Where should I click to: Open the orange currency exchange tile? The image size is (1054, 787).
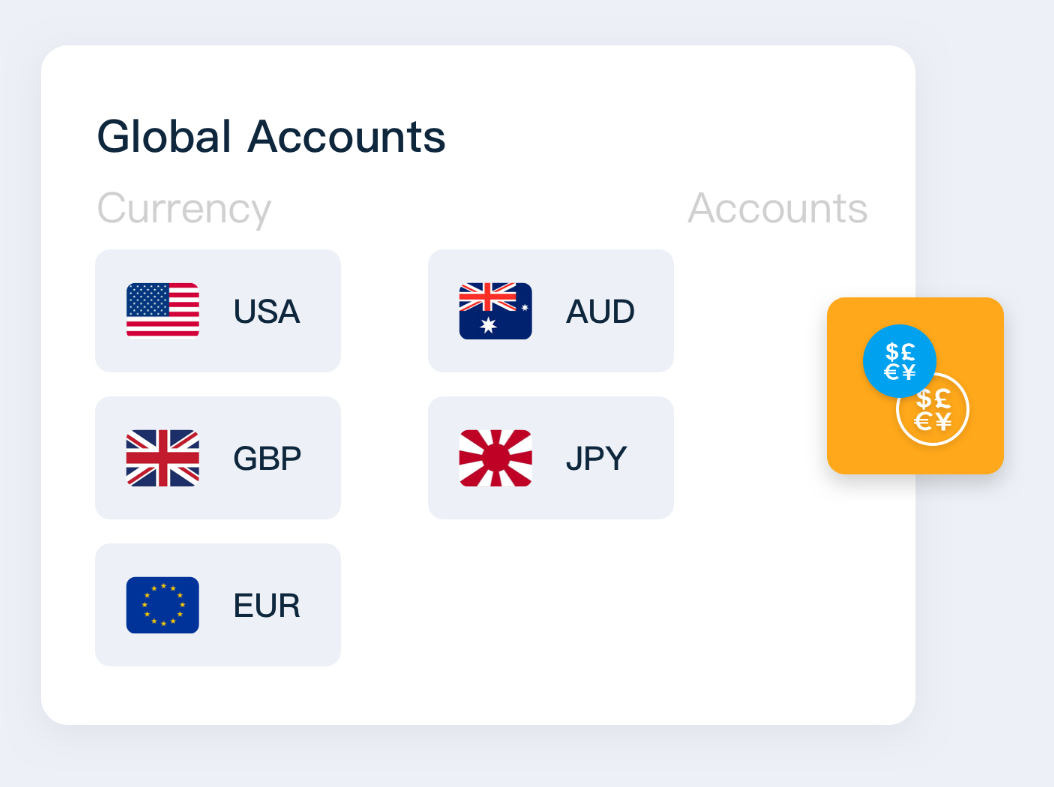point(916,386)
